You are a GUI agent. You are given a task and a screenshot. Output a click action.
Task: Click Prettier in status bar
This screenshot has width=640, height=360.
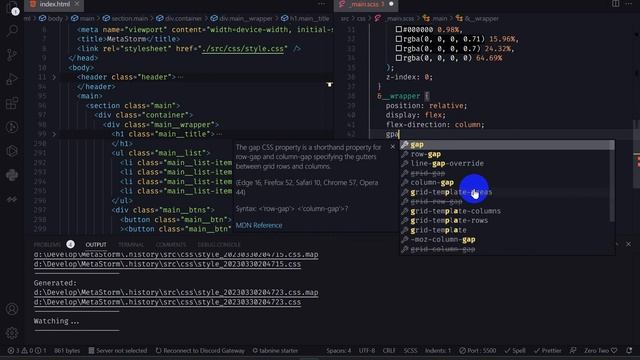[547, 351]
